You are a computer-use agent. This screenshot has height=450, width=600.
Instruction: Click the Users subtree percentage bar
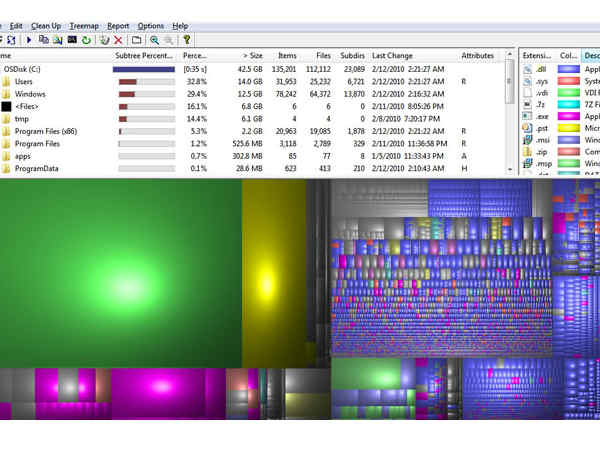[x=147, y=82]
